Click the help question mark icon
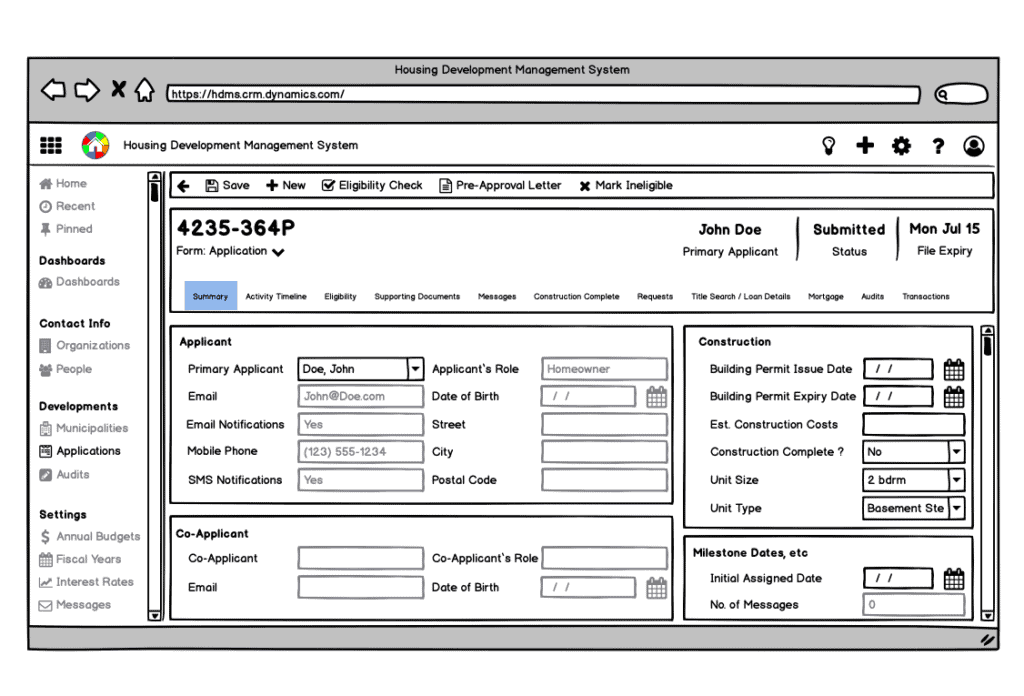 coord(938,146)
